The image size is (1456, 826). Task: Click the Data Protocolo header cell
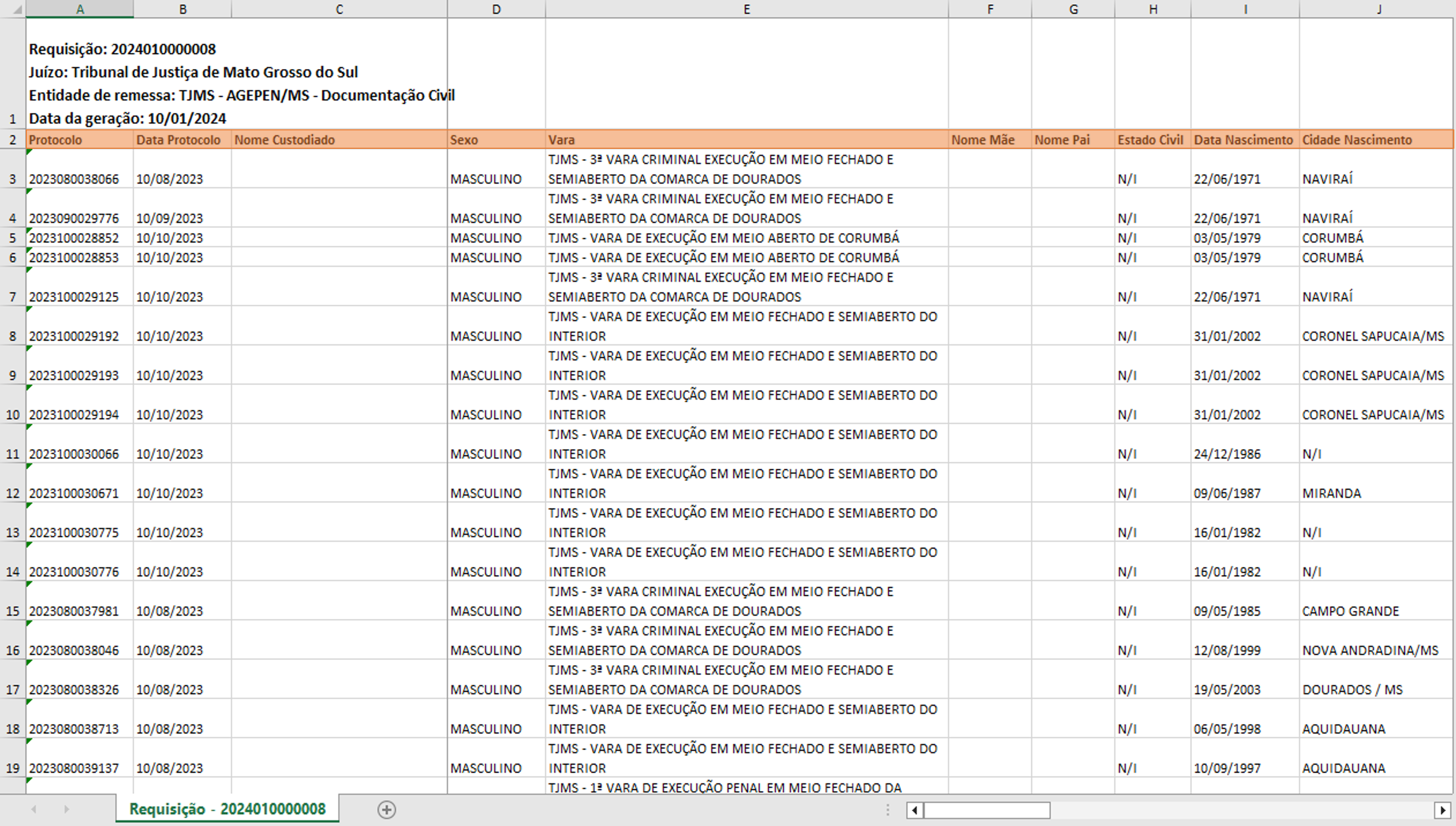(183, 139)
